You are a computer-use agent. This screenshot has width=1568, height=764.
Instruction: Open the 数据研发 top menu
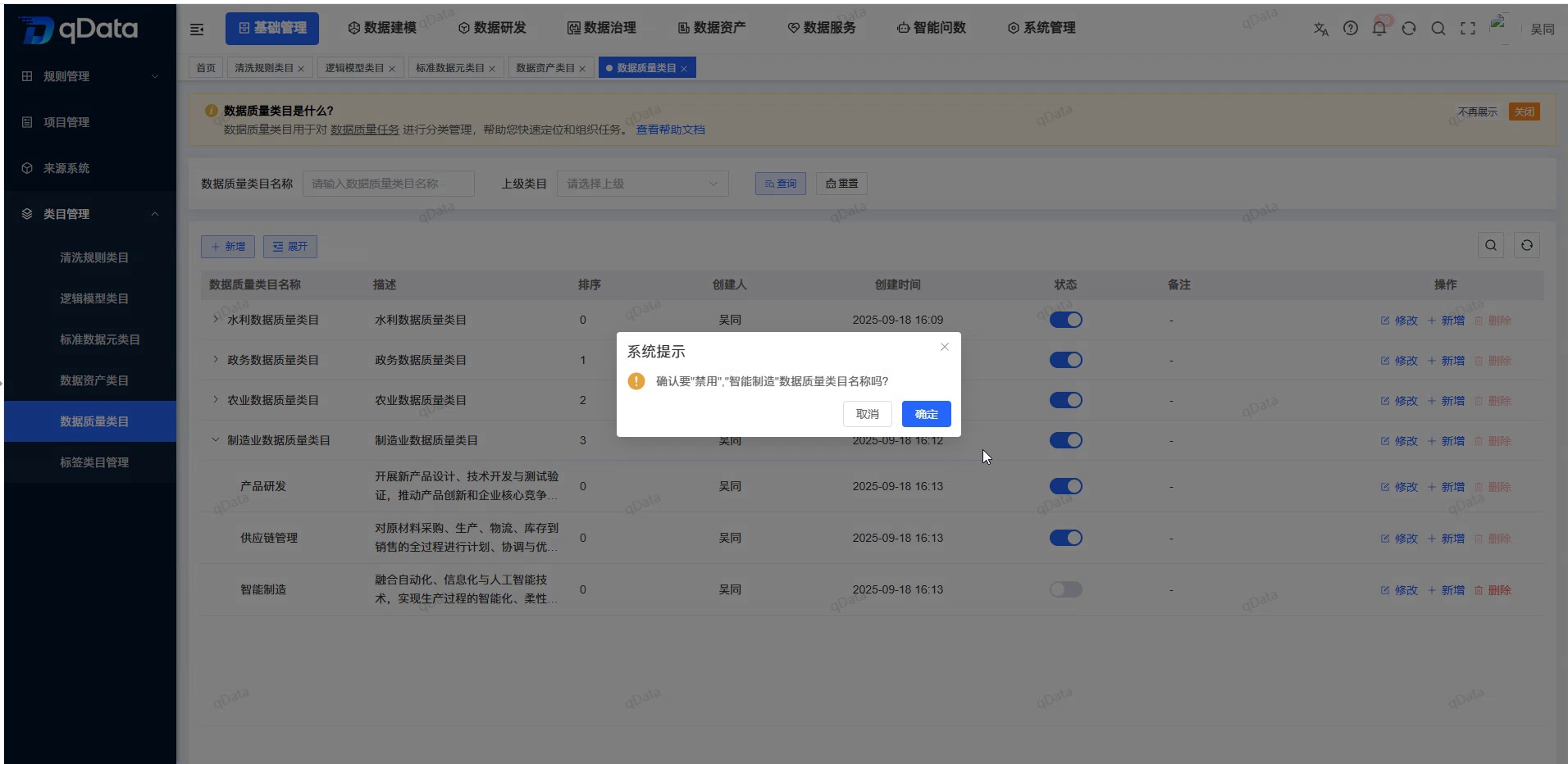tap(492, 28)
